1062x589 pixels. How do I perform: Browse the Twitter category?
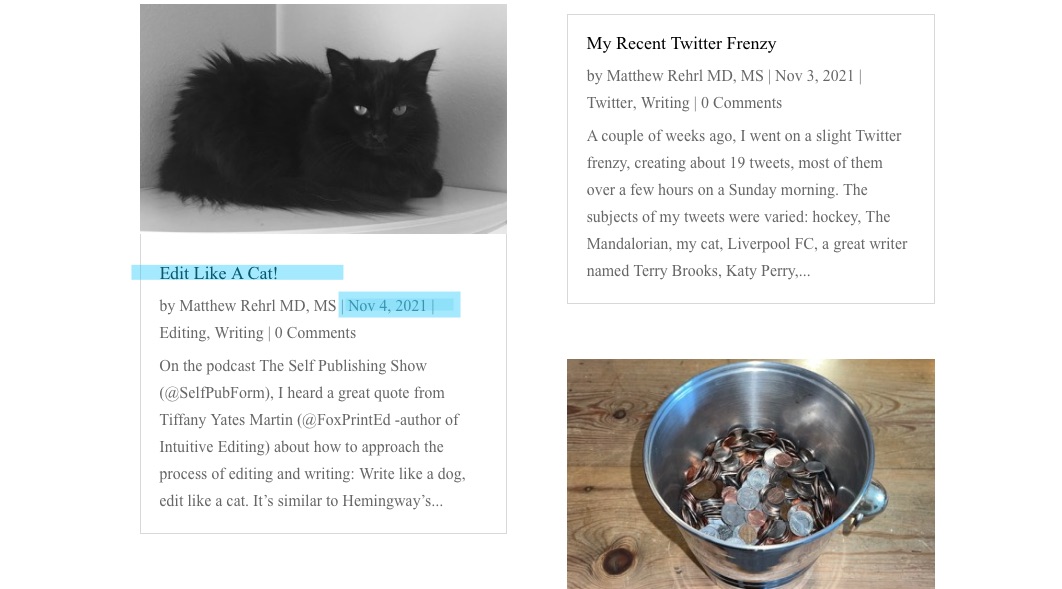[609, 103]
